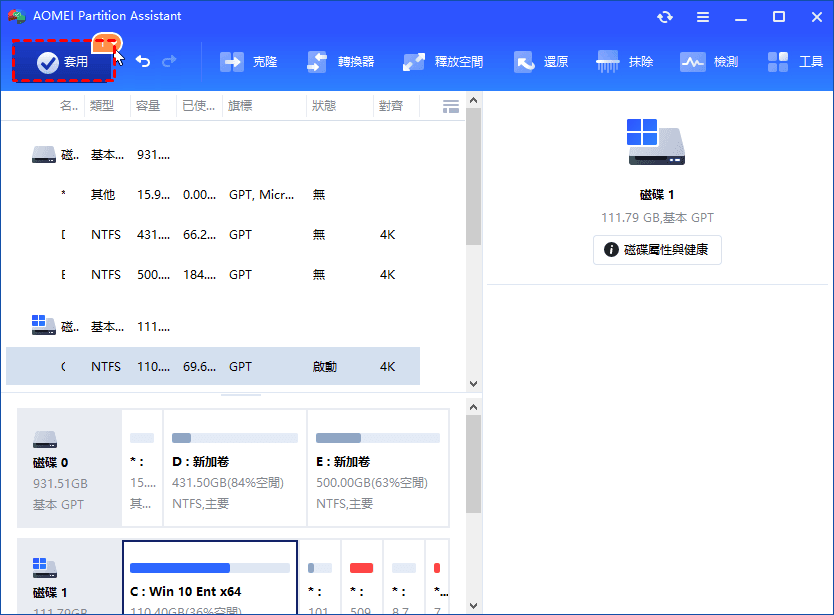Viewport: 834px width, 615px height.
Task: Click Windows disk icon of 111 GB row
Action: 44,325
